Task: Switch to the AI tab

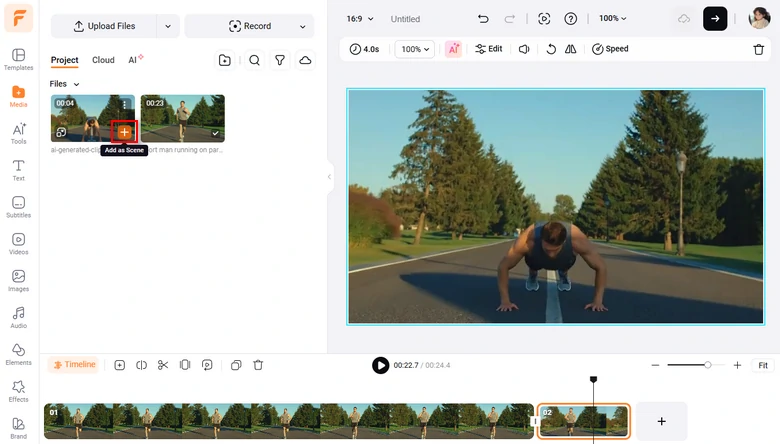Action: point(135,60)
